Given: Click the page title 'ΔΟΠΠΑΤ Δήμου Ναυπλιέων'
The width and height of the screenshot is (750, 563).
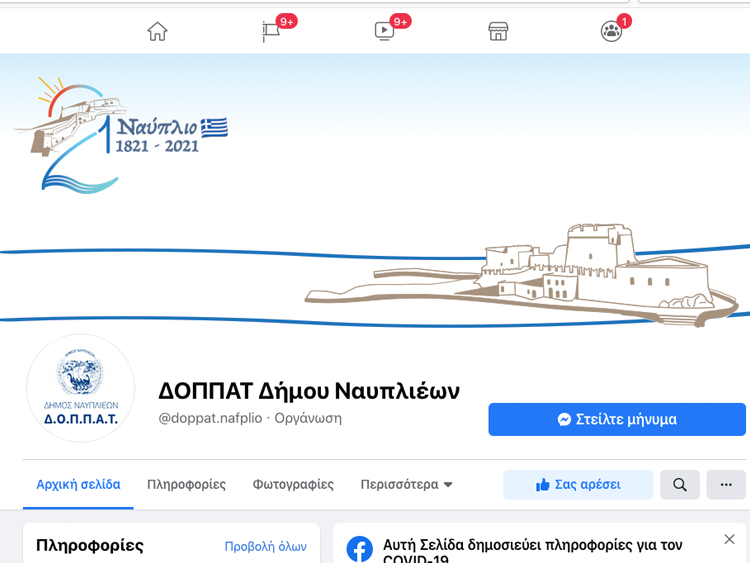Looking at the screenshot, I should click(309, 391).
